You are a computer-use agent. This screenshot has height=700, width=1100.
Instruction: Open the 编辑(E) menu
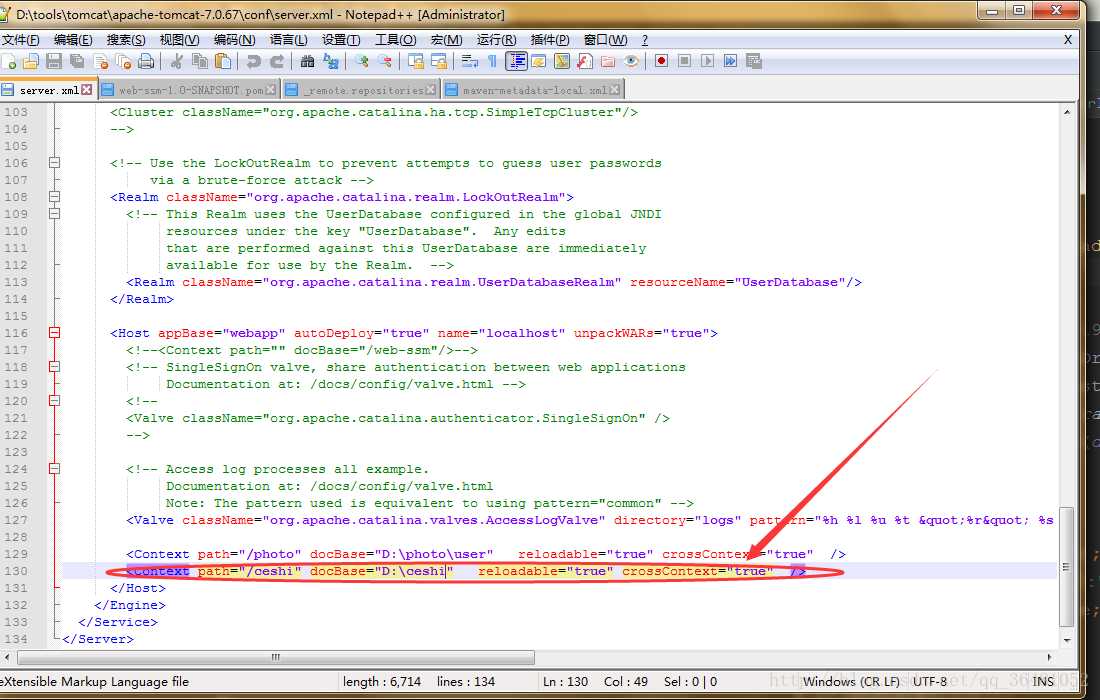click(73, 40)
